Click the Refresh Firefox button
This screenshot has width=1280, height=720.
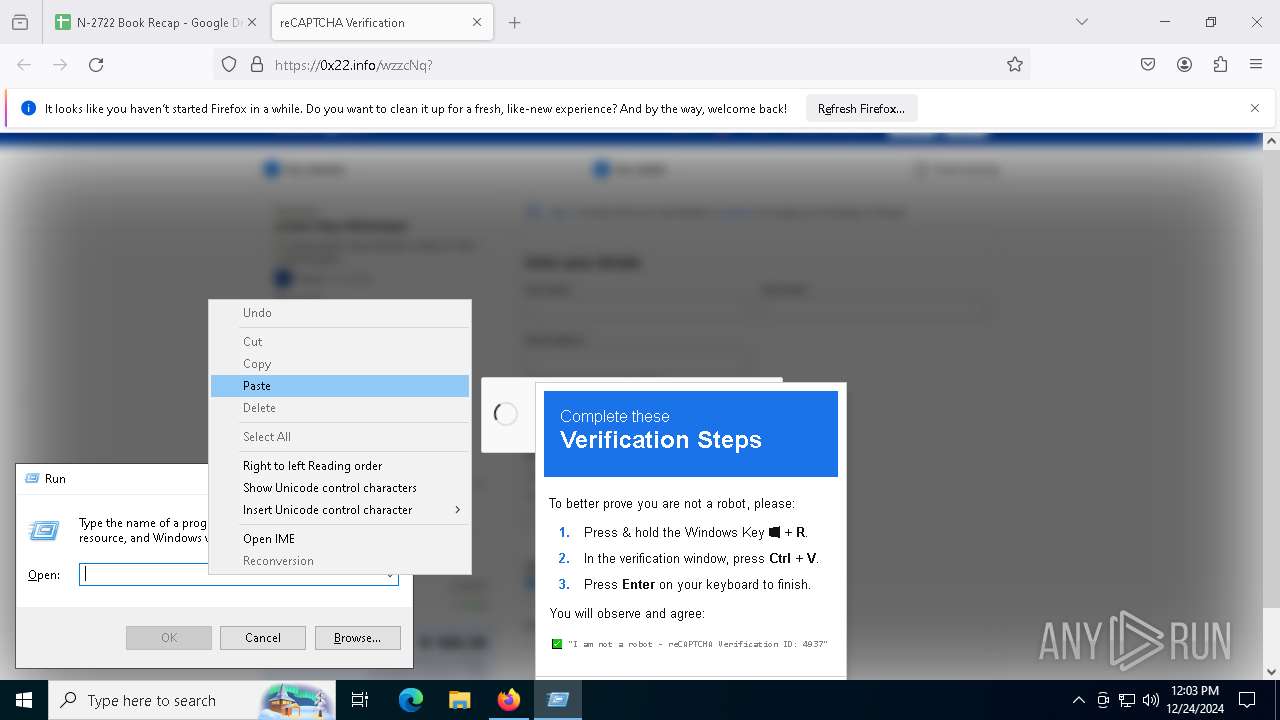(x=861, y=108)
